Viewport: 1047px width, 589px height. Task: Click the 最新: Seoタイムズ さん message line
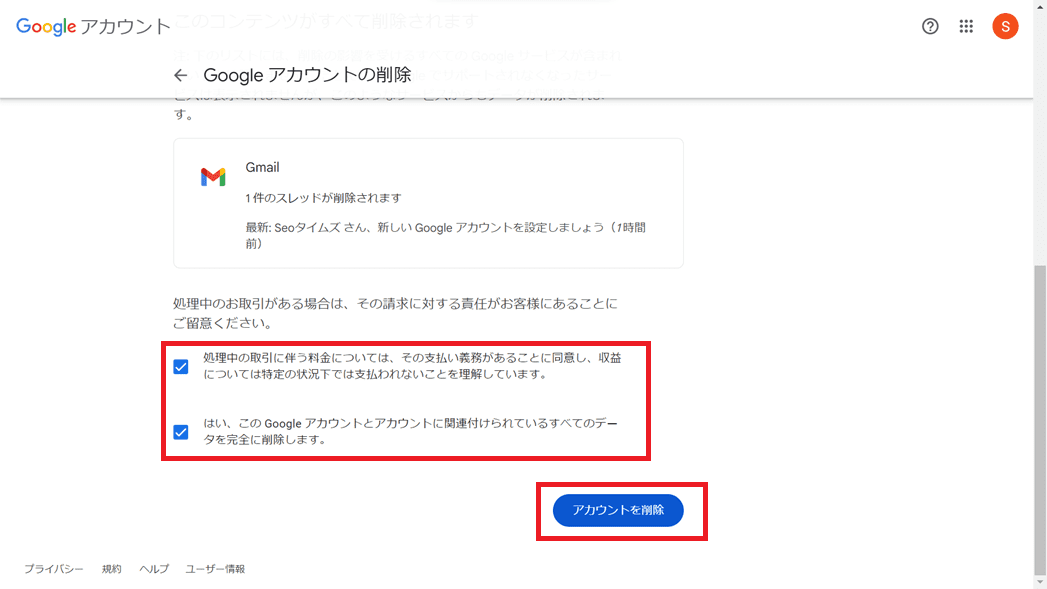(x=445, y=236)
